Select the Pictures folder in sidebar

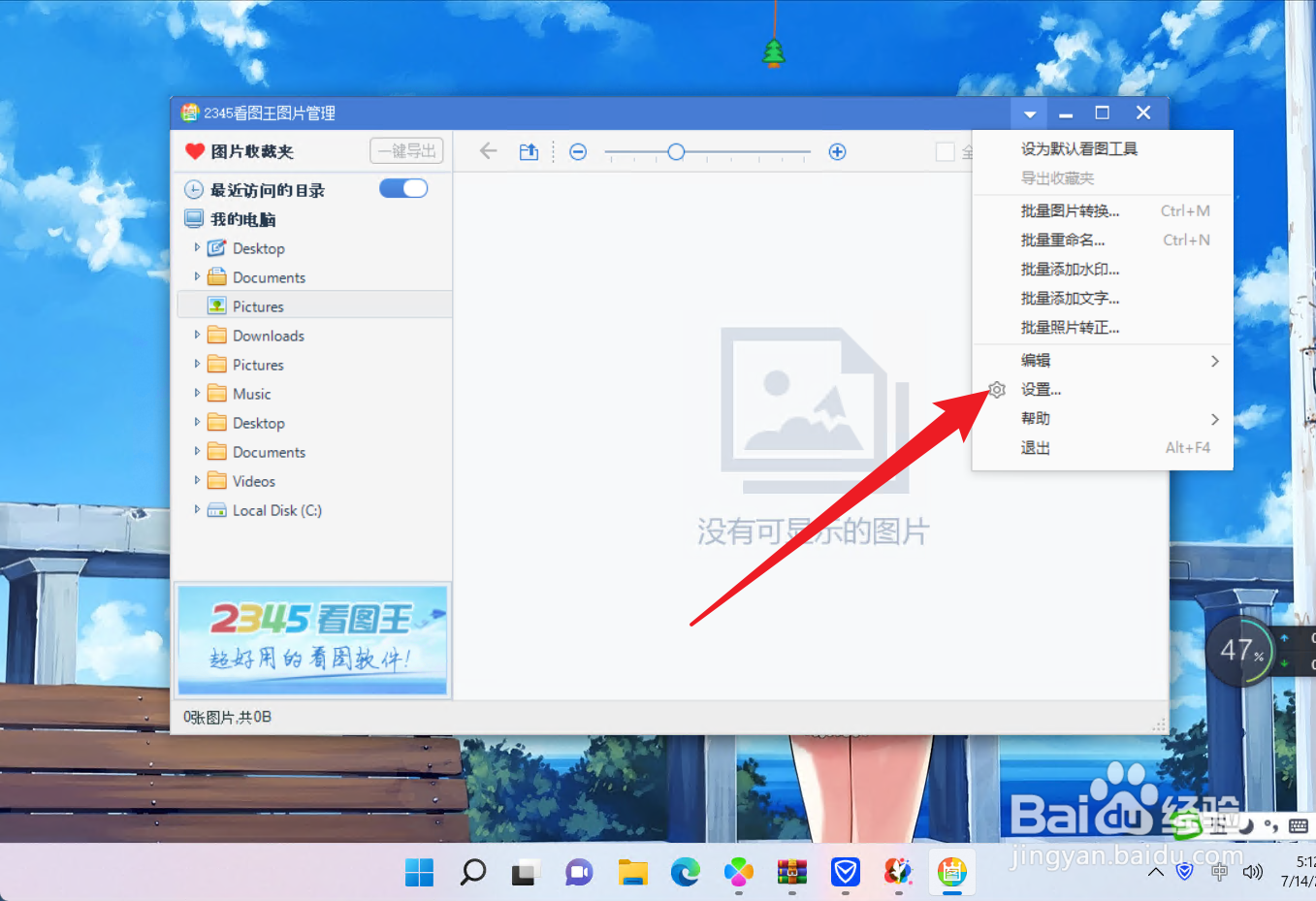(259, 306)
